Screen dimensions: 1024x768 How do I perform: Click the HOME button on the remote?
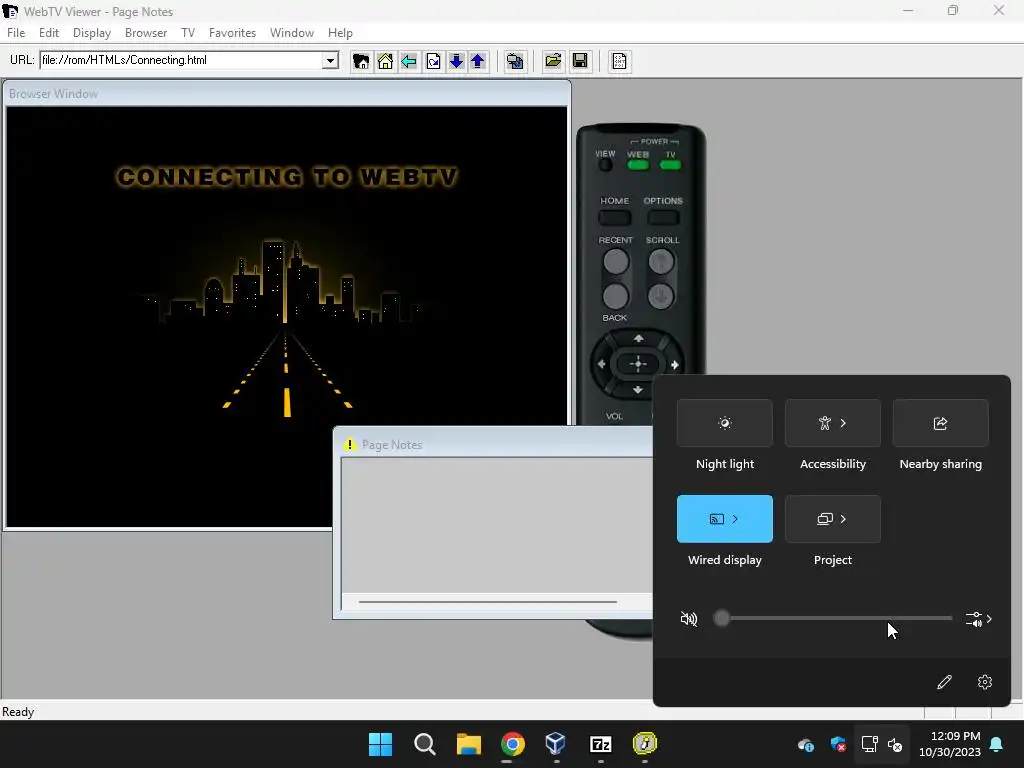pos(615,217)
